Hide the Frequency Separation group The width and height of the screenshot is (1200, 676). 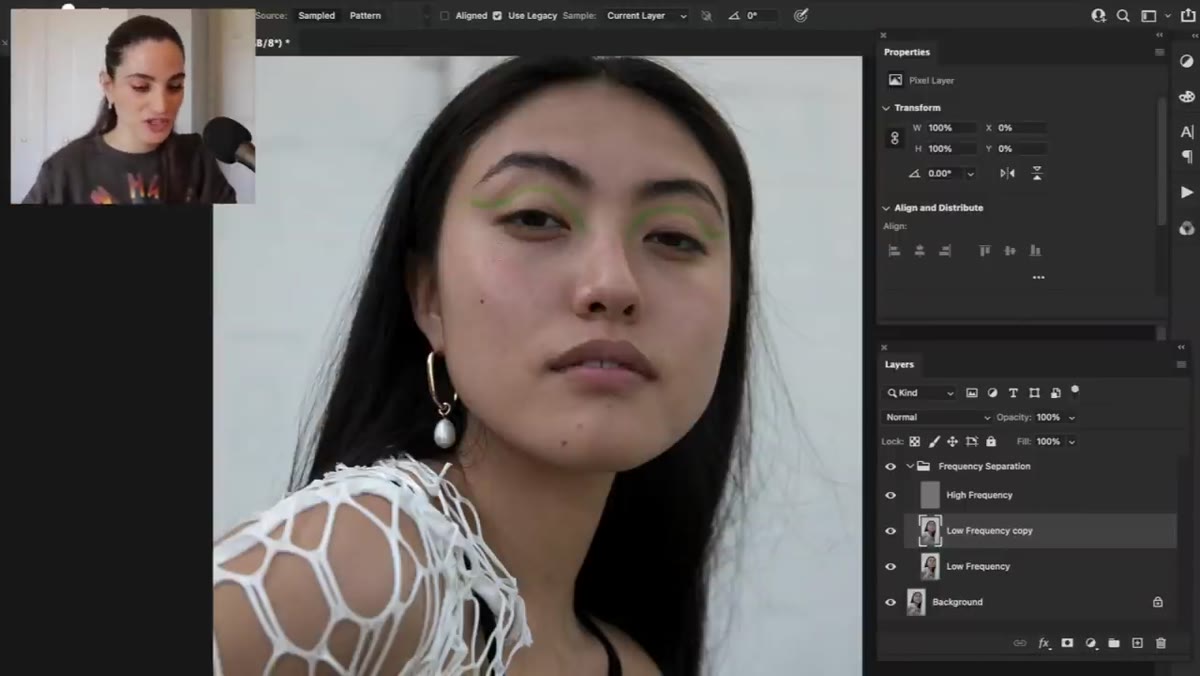coord(891,466)
